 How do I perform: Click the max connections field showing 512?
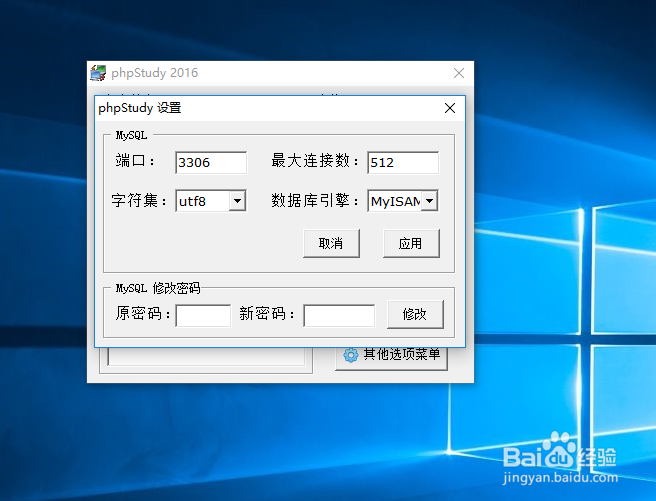(403, 162)
